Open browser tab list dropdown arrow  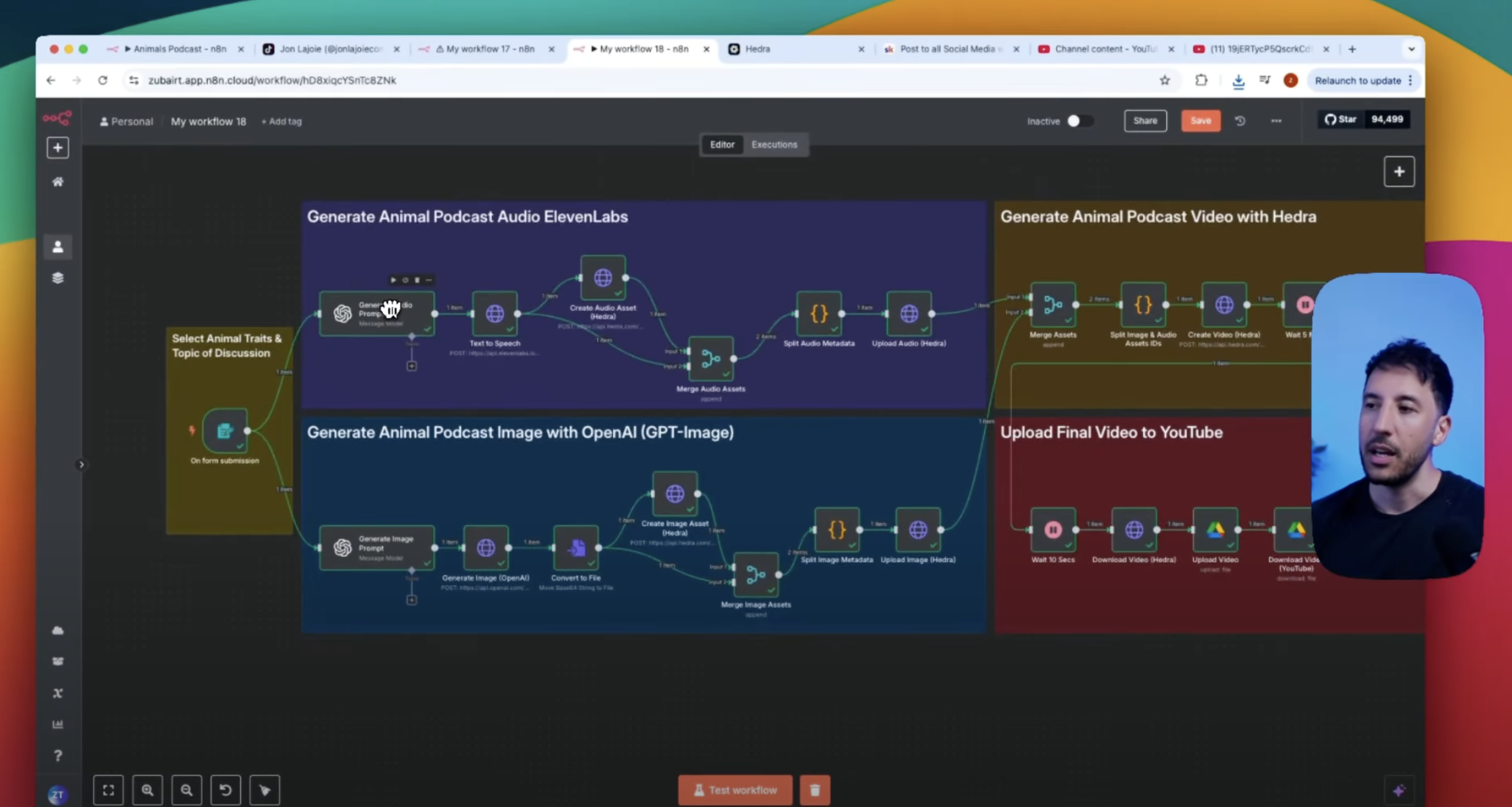click(x=1412, y=49)
